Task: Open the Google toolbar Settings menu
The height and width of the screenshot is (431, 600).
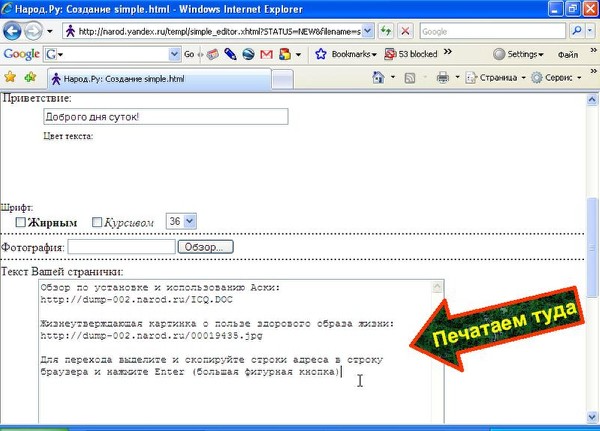Action: pos(525,54)
